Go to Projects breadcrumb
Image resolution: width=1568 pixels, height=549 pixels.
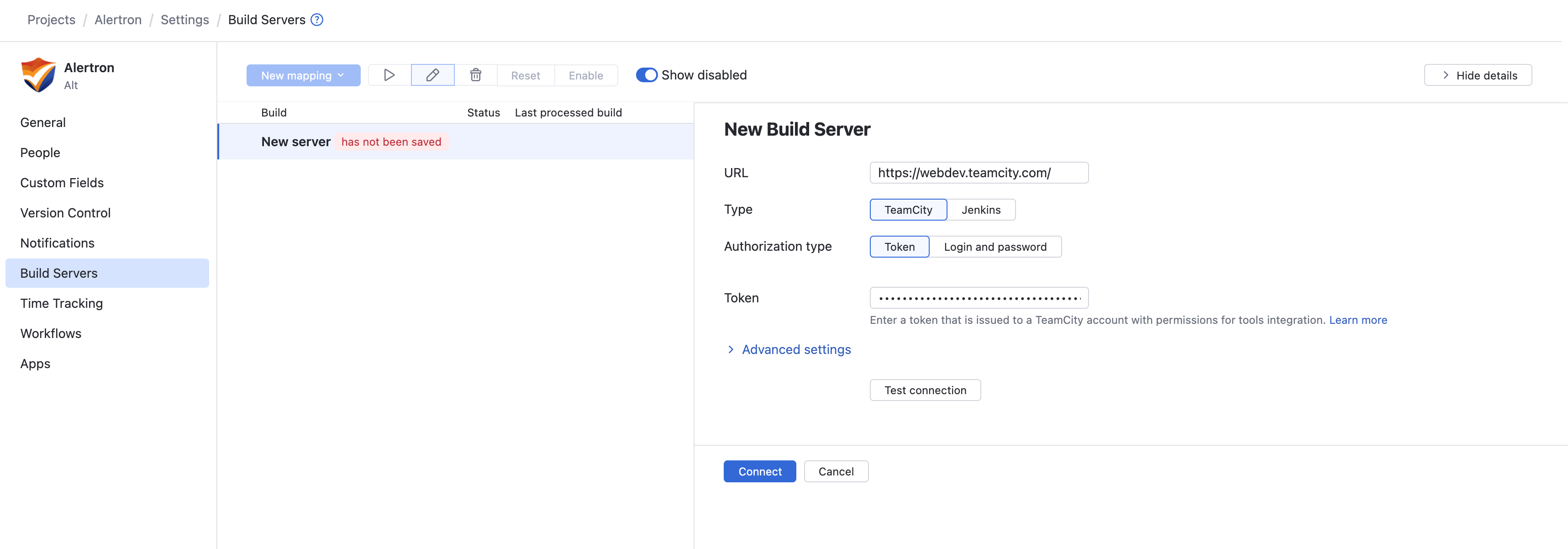click(51, 20)
